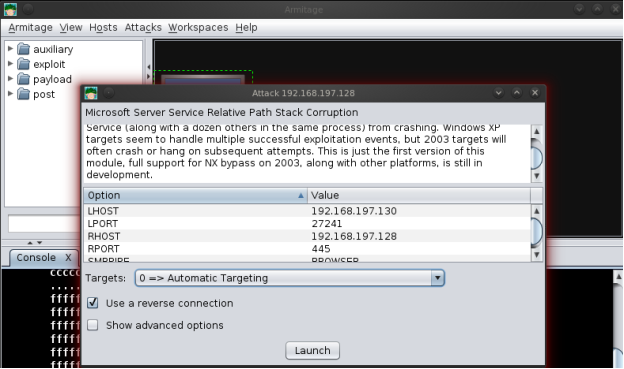Click the Value column header
Screen dimensions: 624x369
tap(419, 195)
